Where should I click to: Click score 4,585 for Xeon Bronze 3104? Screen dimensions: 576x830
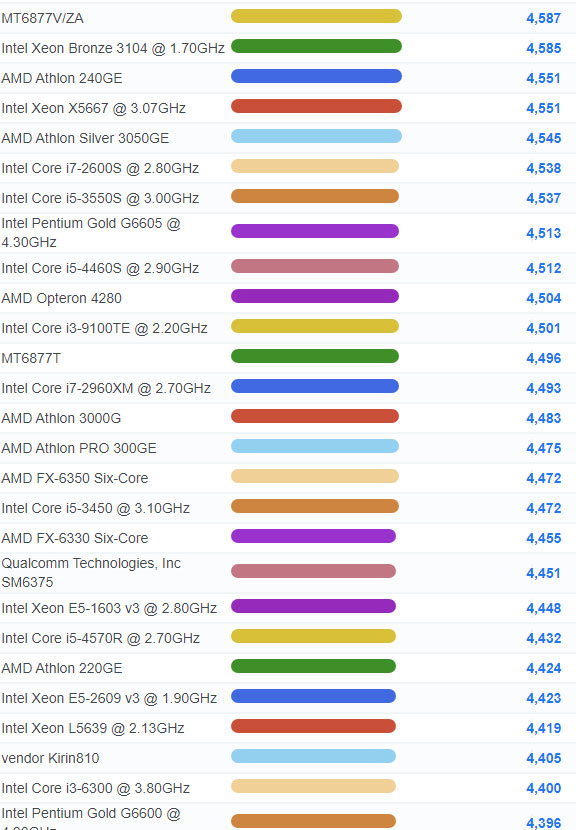pos(543,48)
